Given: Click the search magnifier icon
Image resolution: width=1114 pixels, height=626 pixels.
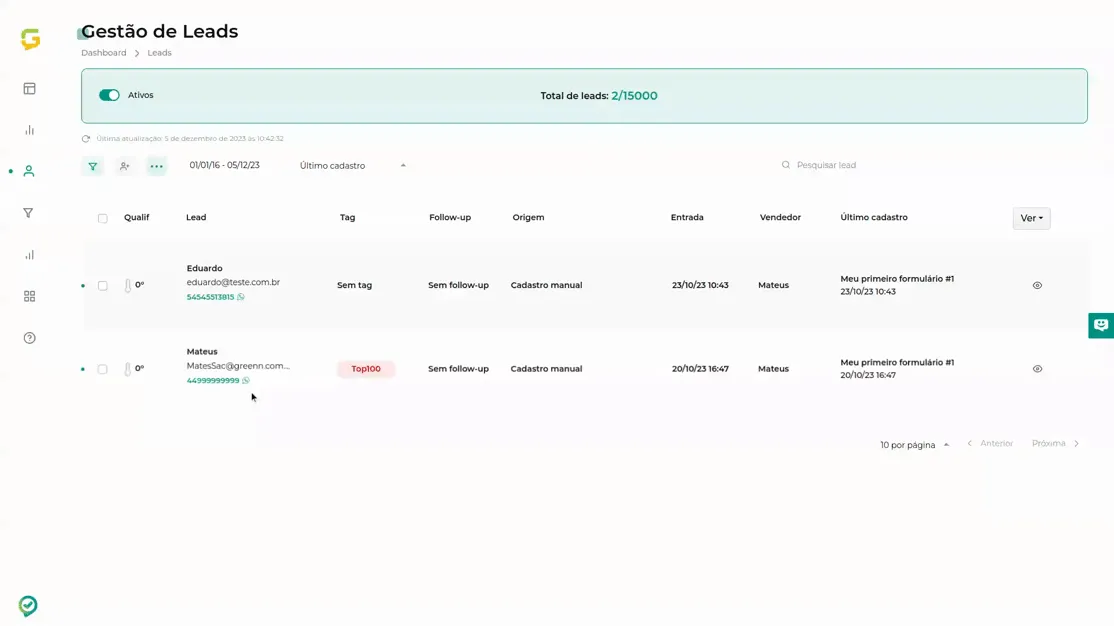Looking at the screenshot, I should (x=786, y=165).
